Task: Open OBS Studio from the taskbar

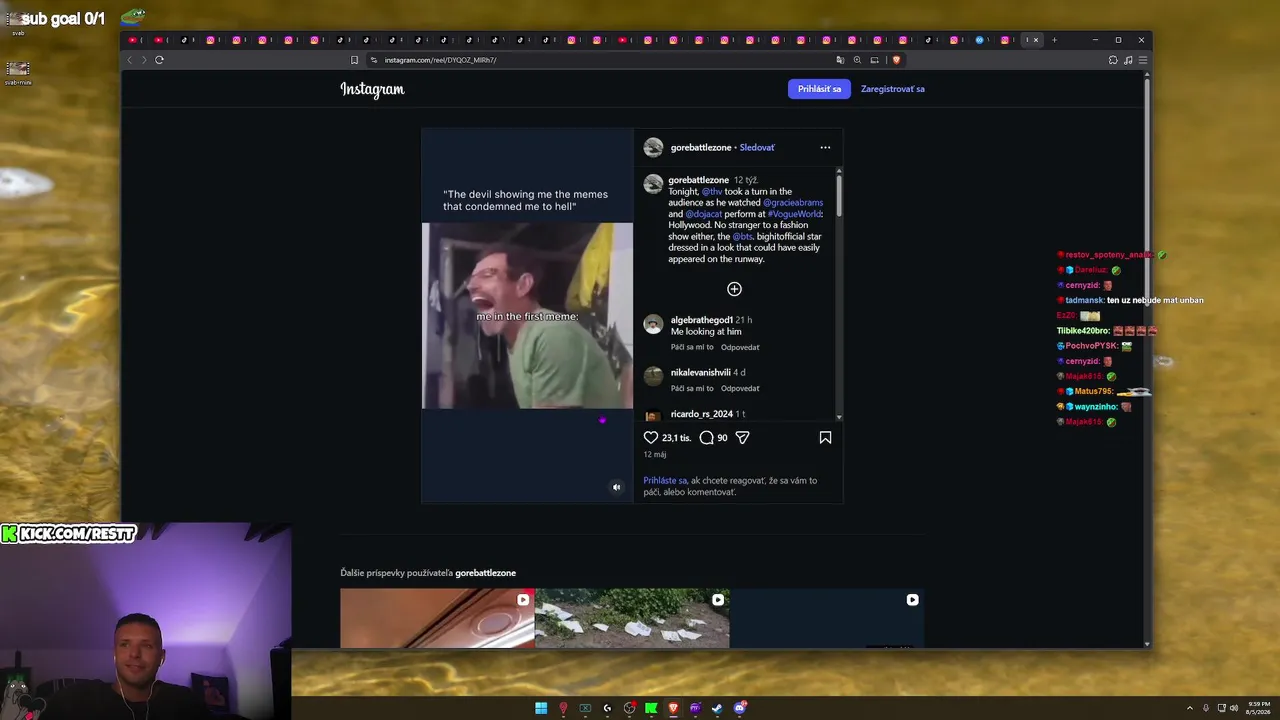Action: [x=629, y=708]
